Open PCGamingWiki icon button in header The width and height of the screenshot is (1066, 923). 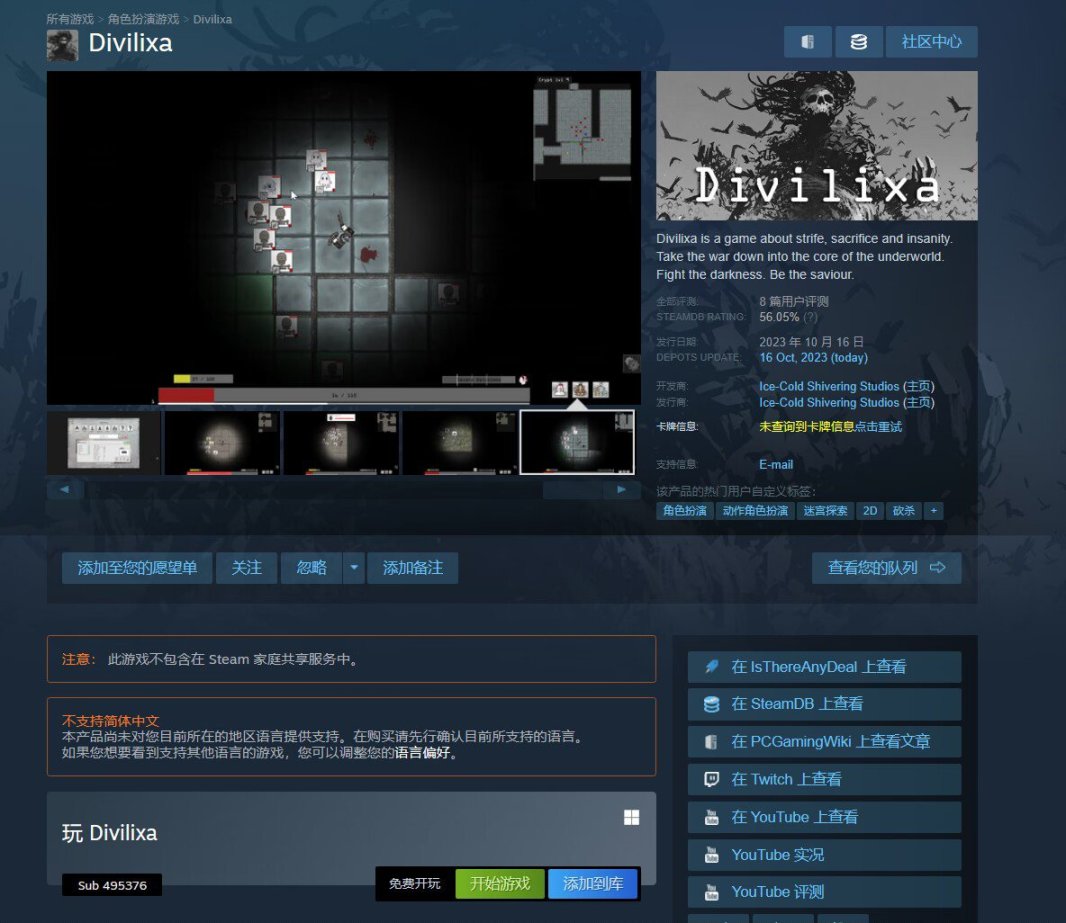(807, 42)
